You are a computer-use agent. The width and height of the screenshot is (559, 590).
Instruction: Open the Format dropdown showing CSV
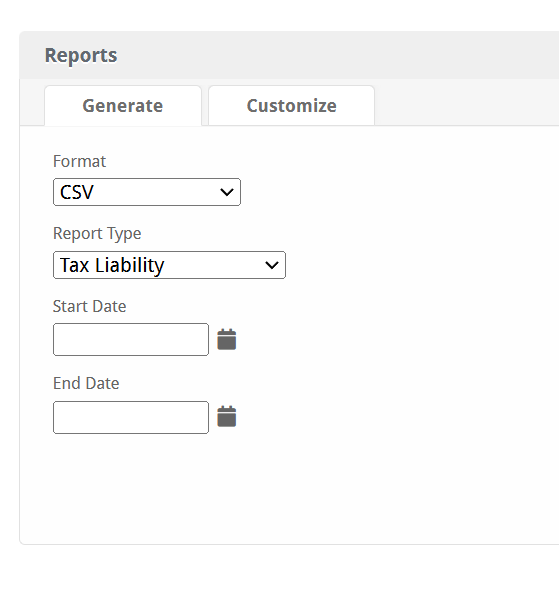tap(147, 192)
